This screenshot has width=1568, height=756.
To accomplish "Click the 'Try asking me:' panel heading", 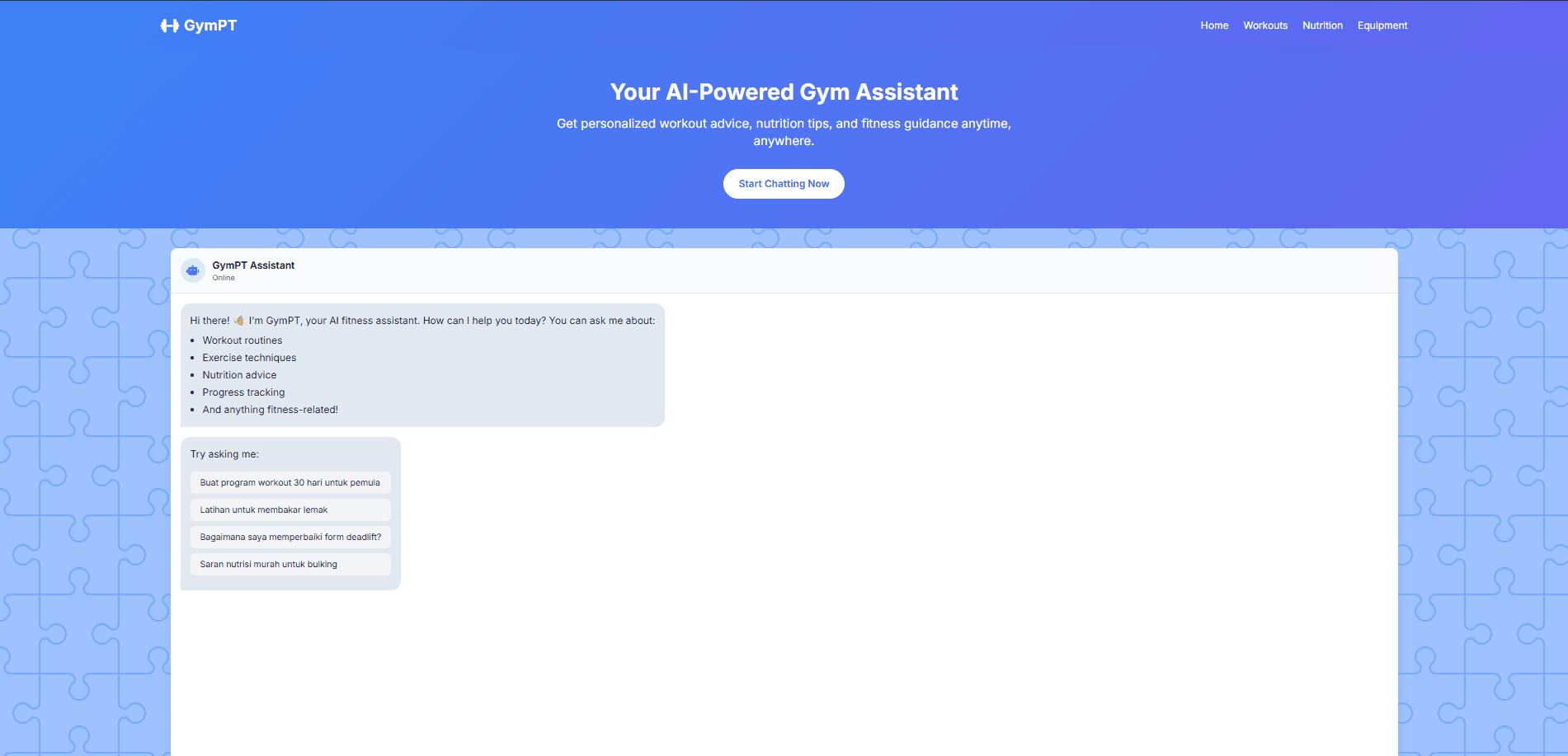I will point(224,453).
